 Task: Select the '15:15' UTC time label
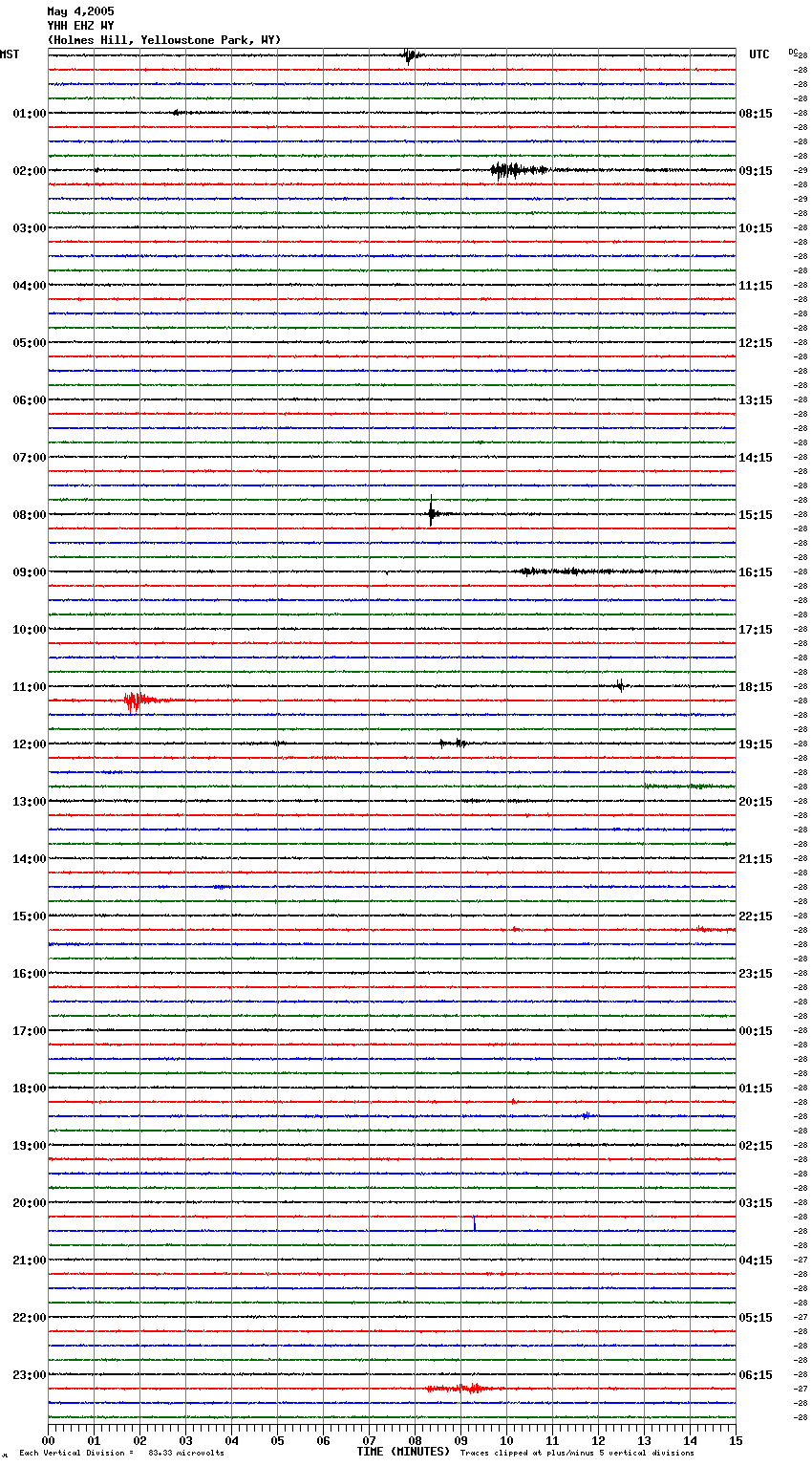[756, 515]
